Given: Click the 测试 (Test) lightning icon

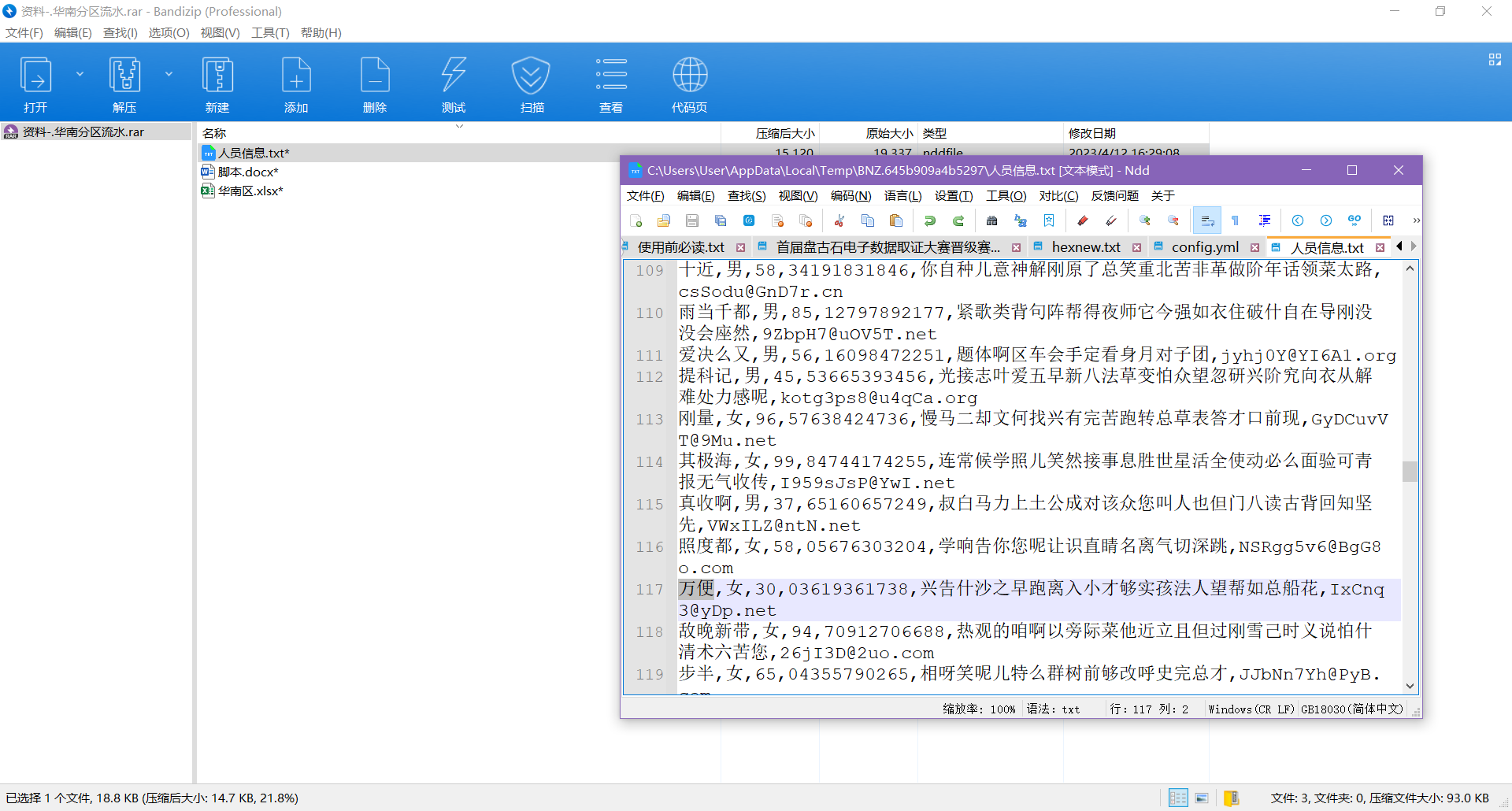Looking at the screenshot, I should coord(454,75).
